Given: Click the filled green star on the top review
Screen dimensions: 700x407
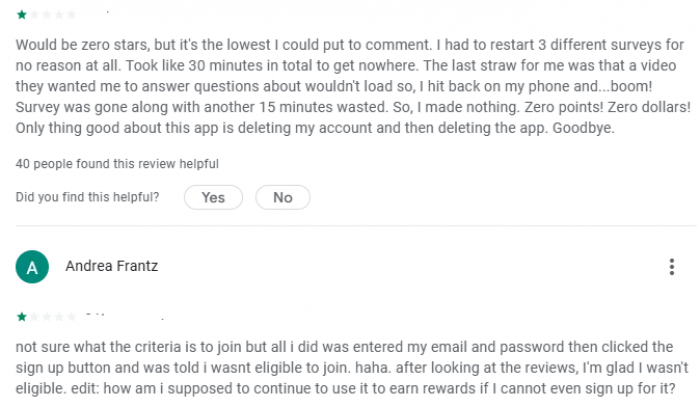Looking at the screenshot, I should tap(21, 15).
